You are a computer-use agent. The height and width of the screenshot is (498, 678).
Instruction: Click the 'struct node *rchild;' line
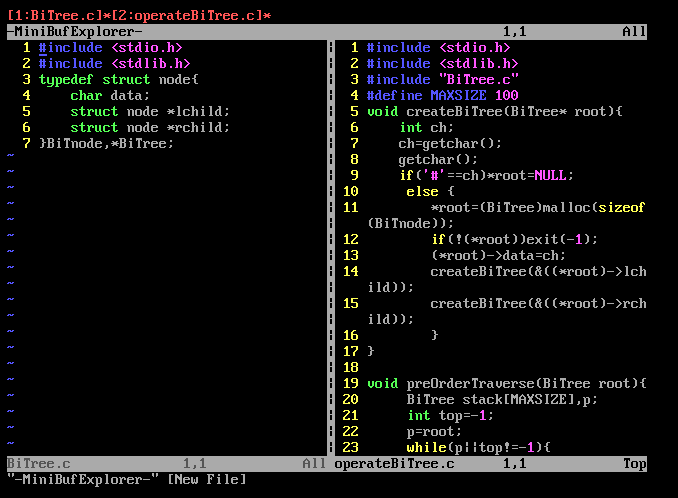(150, 128)
